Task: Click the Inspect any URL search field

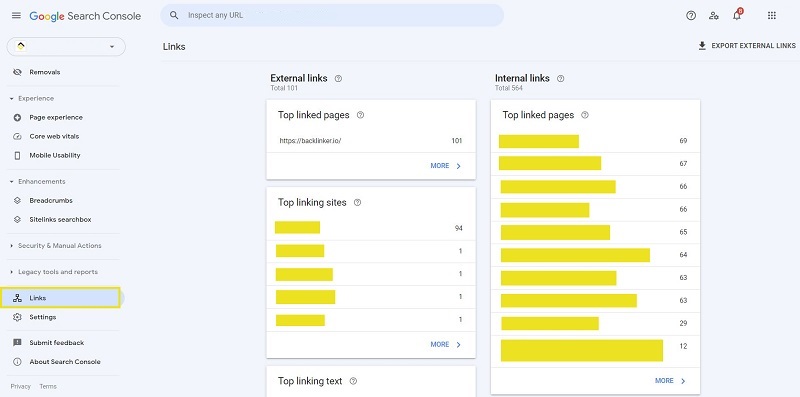Action: click(x=332, y=15)
